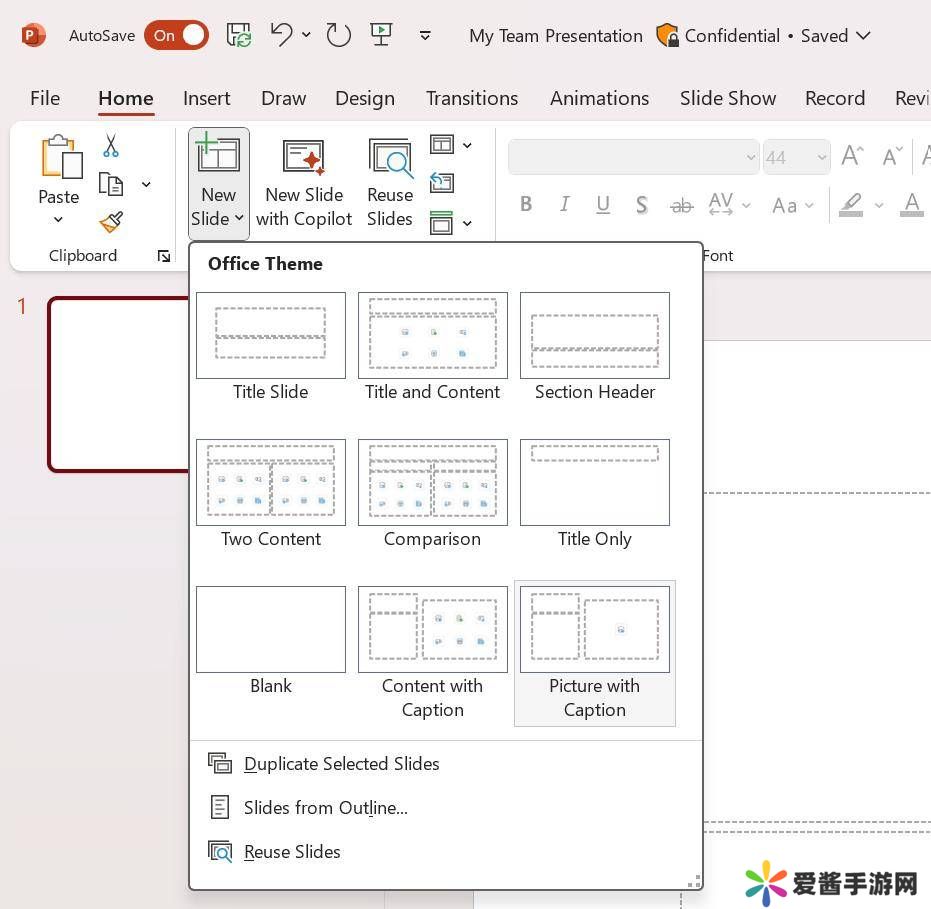Open the font size dropdown
This screenshot has width=931, height=909.
pyautogui.click(x=822, y=157)
